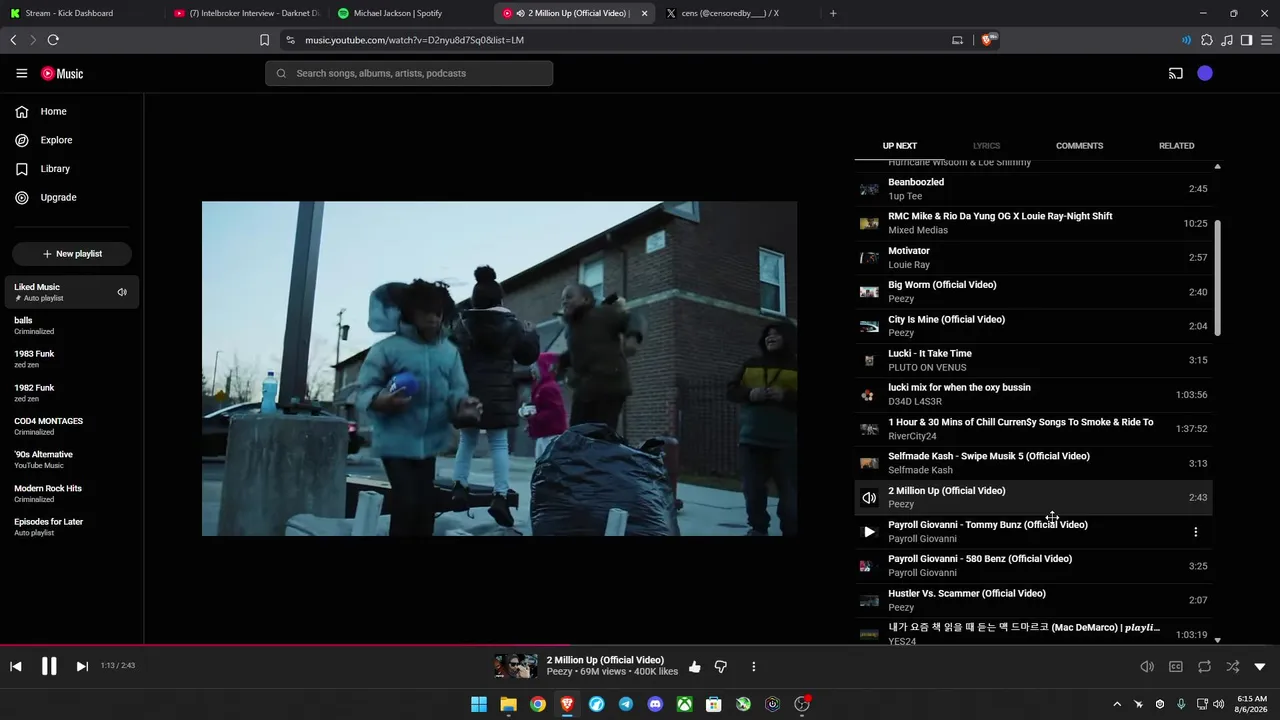Click the browser address bar URL
The image size is (1280, 720).
414,40
